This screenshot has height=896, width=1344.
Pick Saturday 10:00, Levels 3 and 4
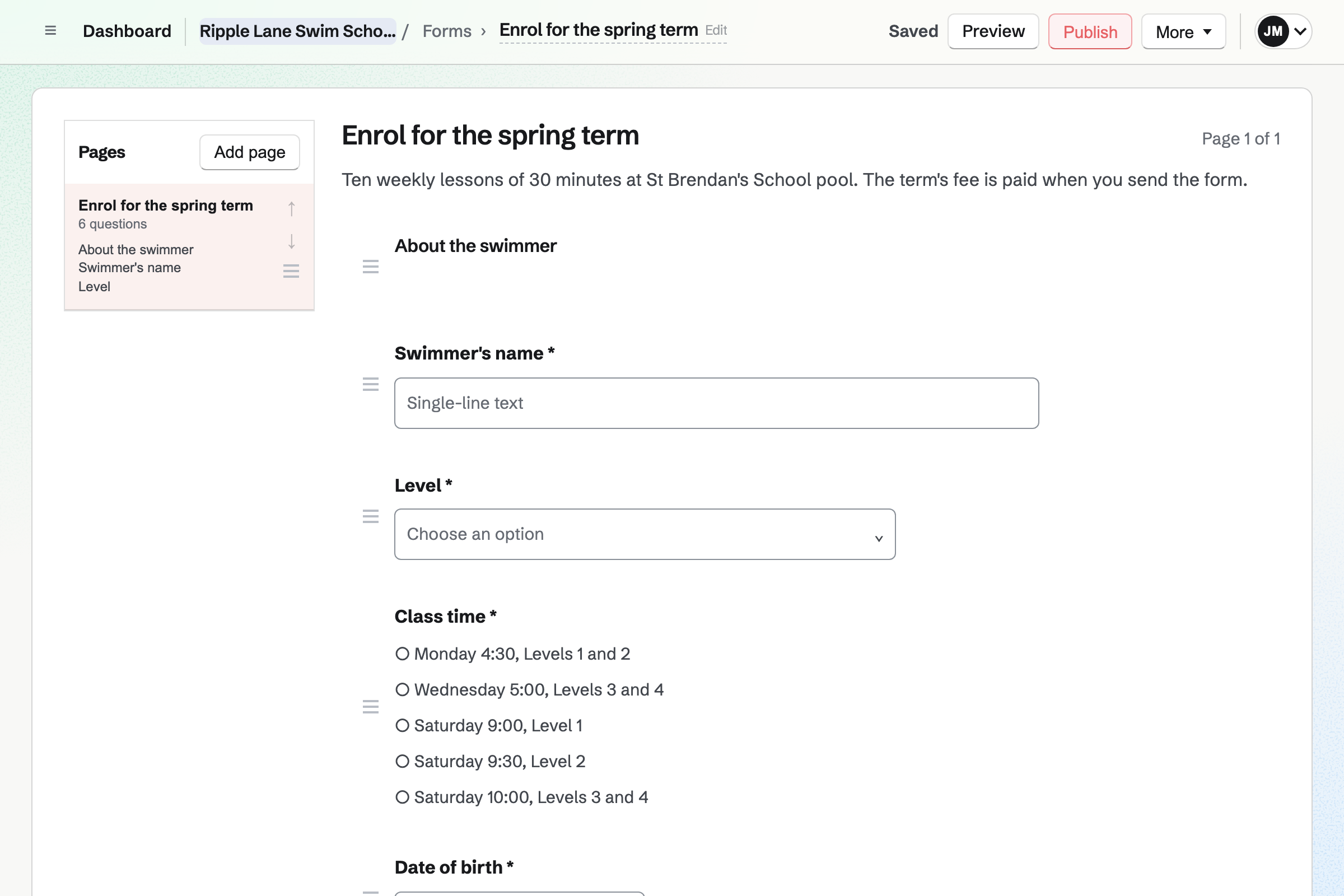(522, 797)
